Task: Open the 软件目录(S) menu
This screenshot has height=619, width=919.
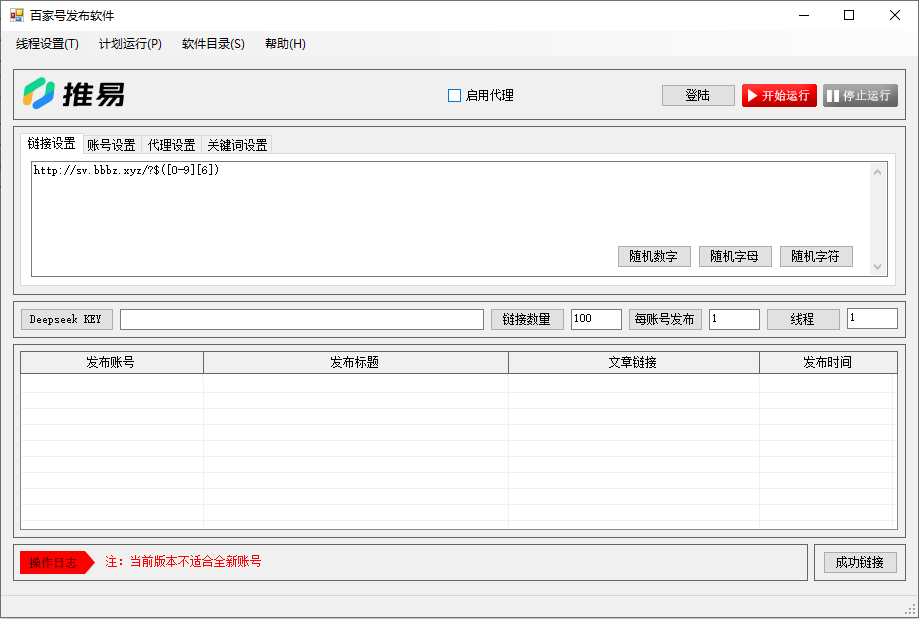Action: tap(213, 44)
